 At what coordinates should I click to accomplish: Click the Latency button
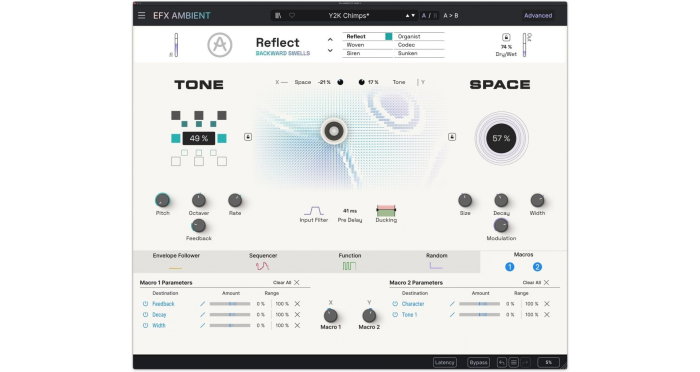445,362
